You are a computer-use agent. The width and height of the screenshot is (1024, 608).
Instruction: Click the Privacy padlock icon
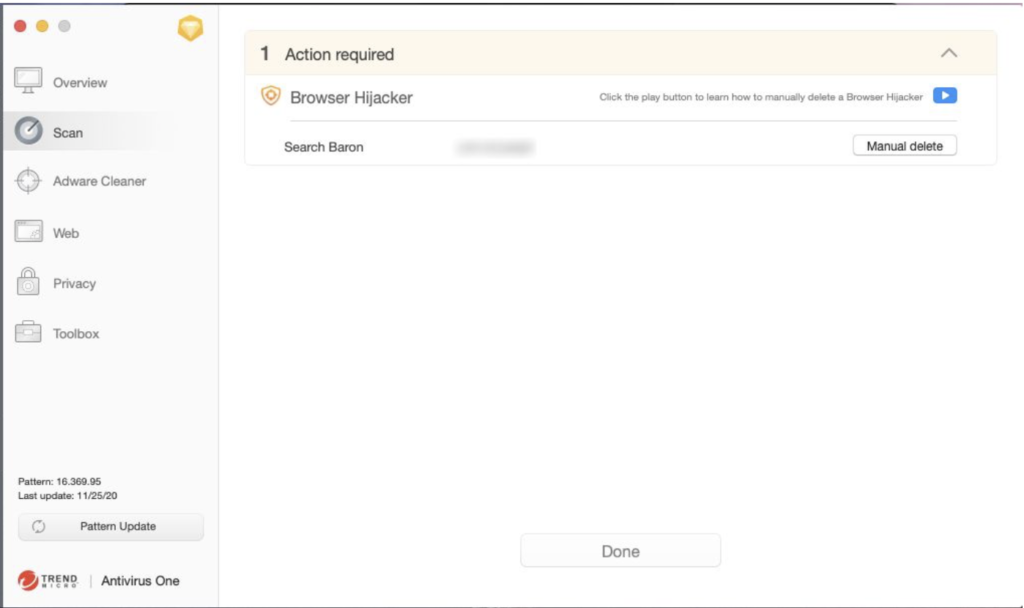[x=28, y=282]
